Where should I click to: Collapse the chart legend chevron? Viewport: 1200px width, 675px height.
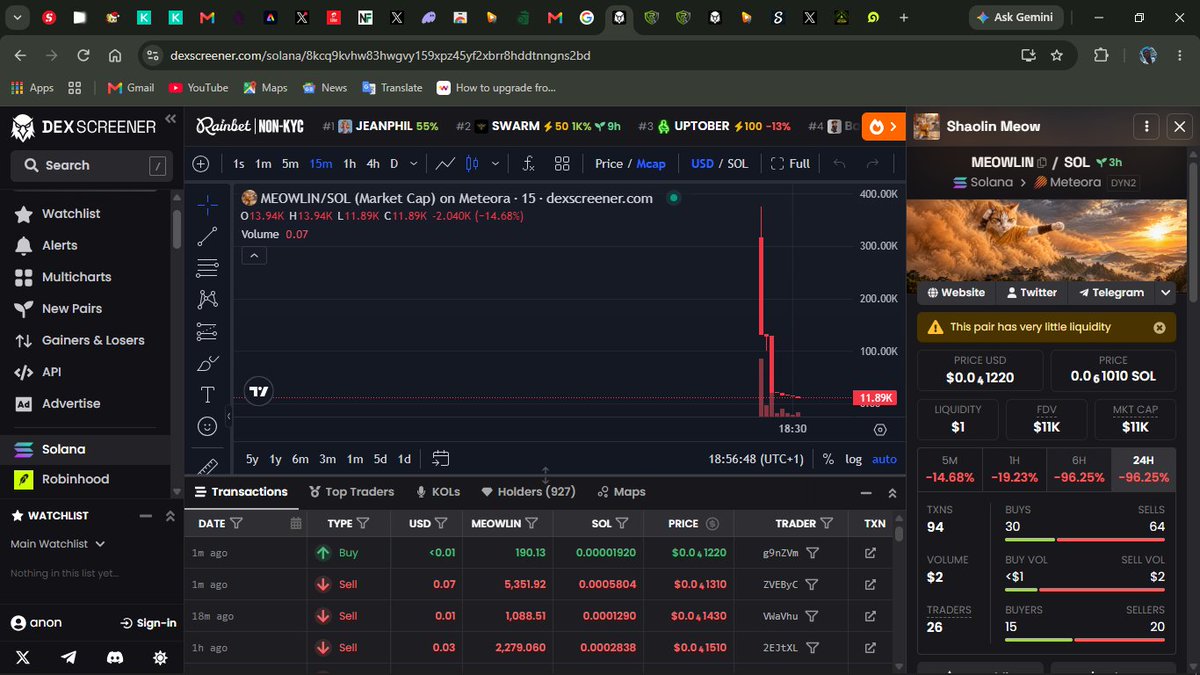[x=254, y=256]
